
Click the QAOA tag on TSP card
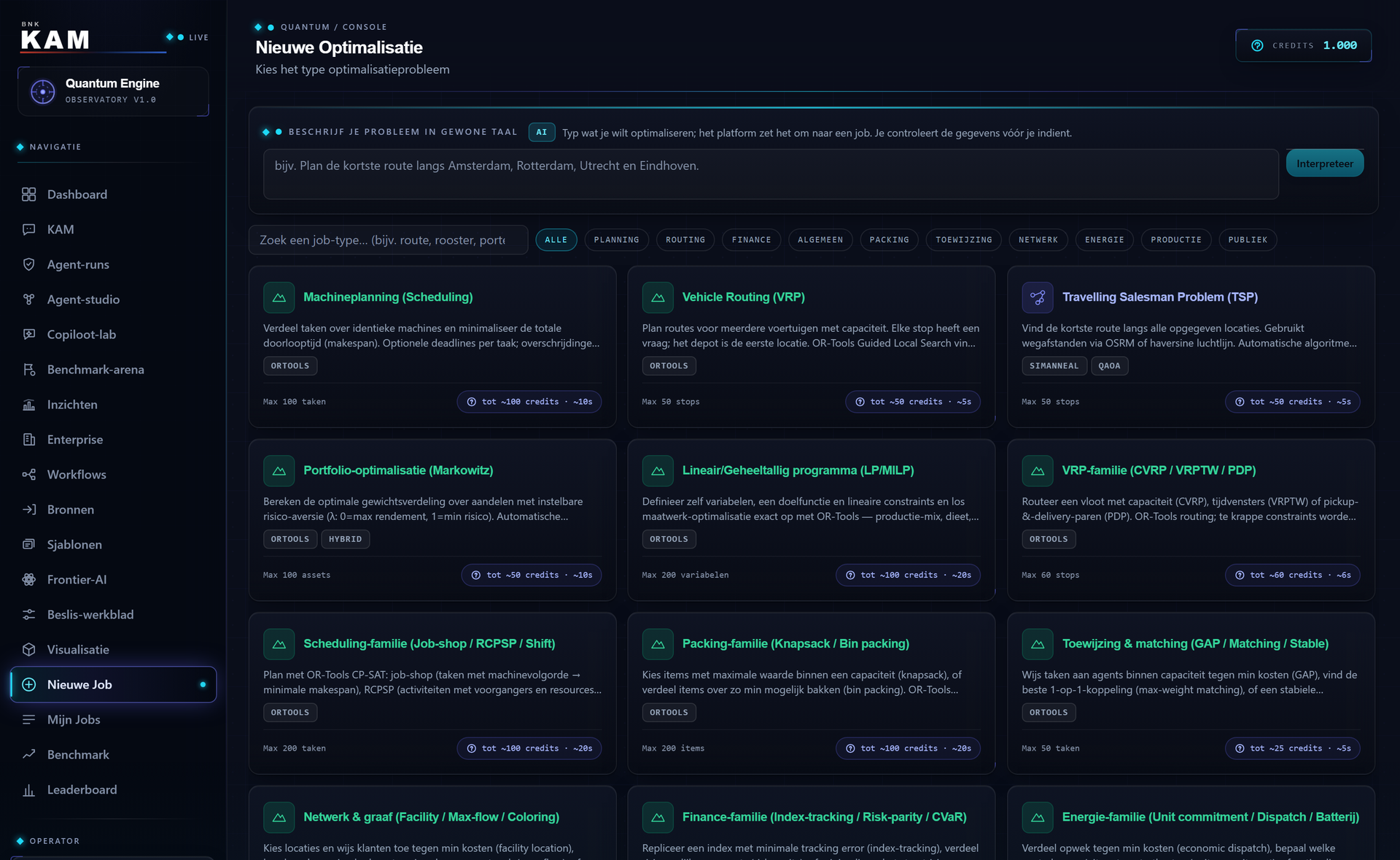click(x=1109, y=366)
